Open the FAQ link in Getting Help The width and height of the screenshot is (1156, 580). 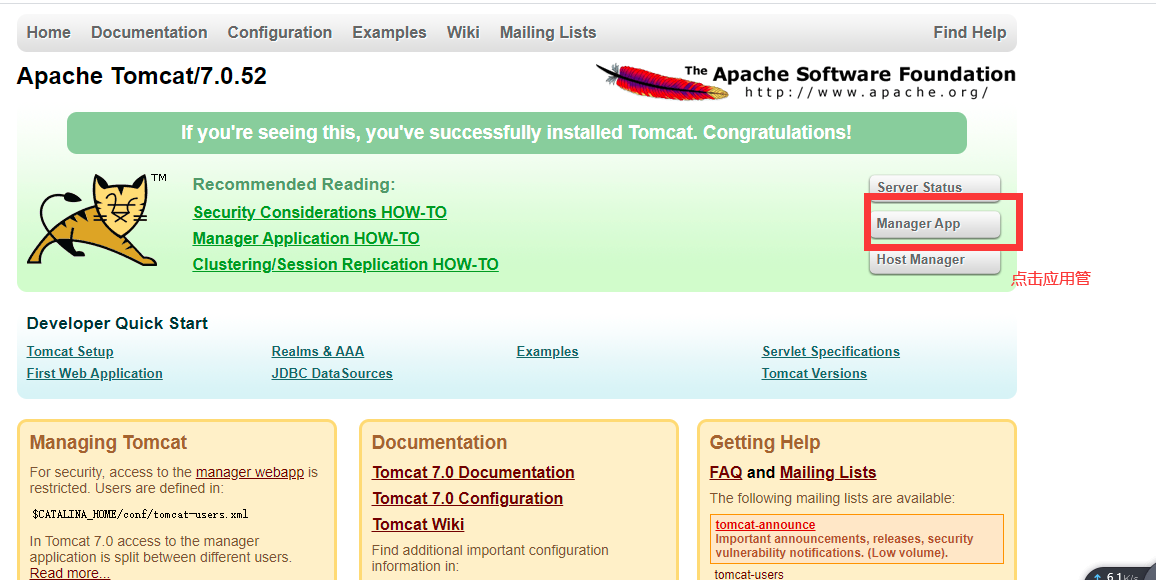click(725, 472)
